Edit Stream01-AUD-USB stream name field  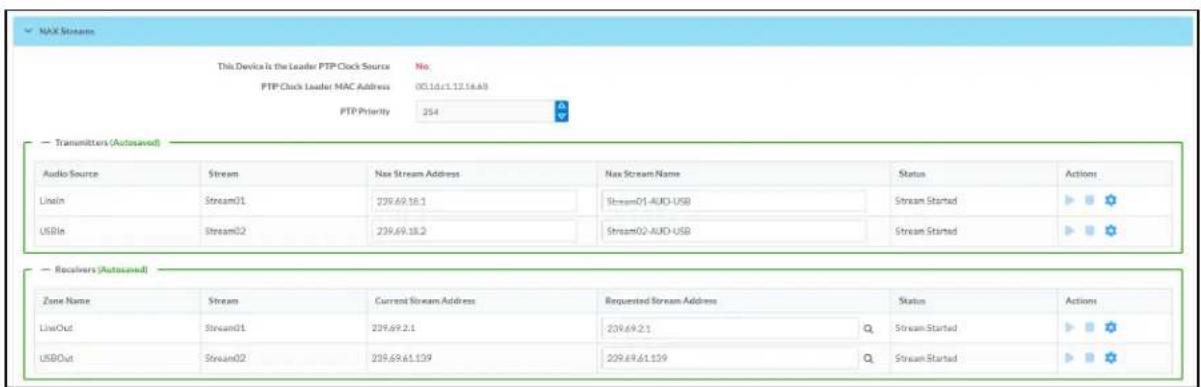tap(734, 201)
